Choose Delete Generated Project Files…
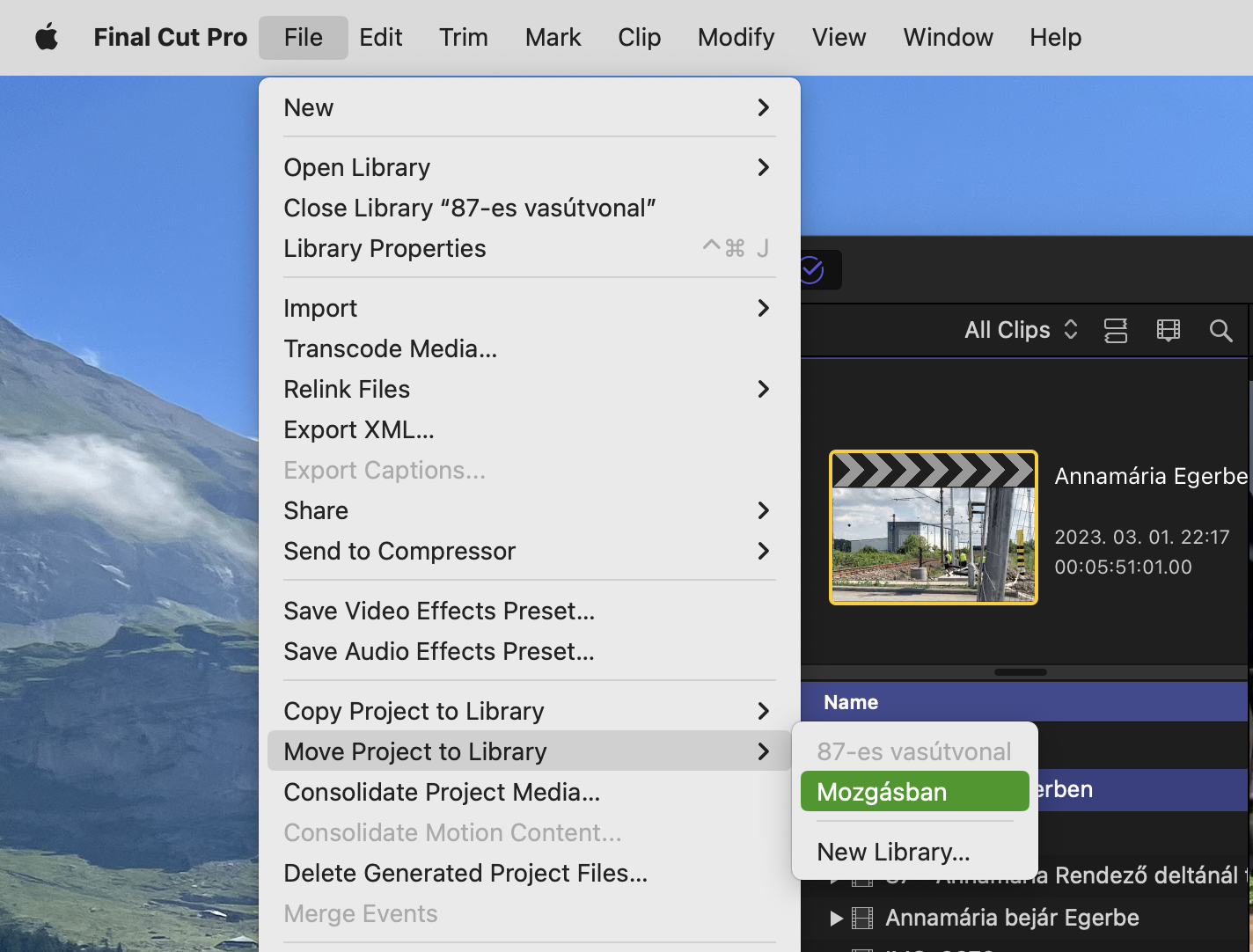The image size is (1253, 952). [530, 873]
